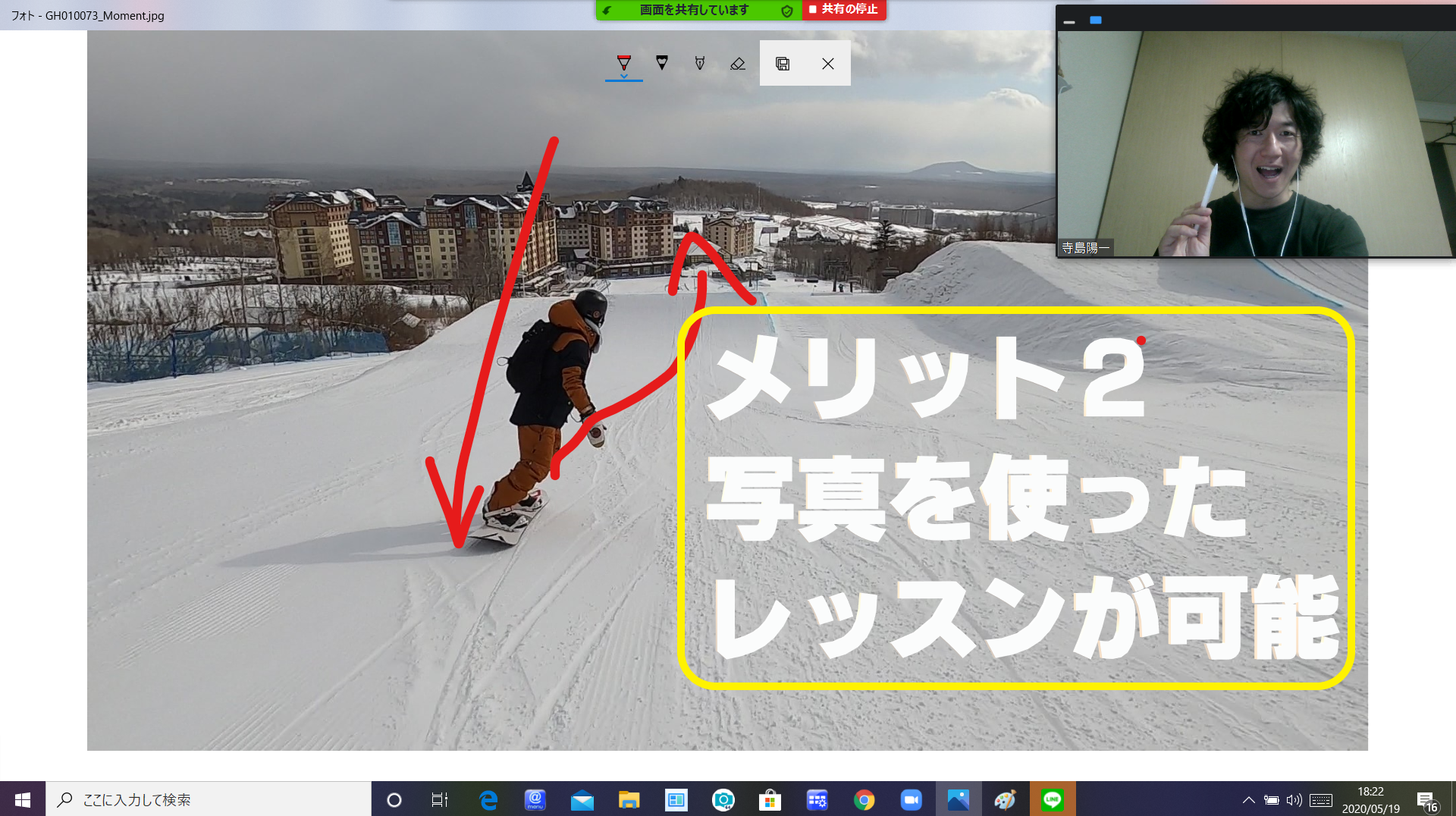Open Windows Start menu

pos(23,799)
